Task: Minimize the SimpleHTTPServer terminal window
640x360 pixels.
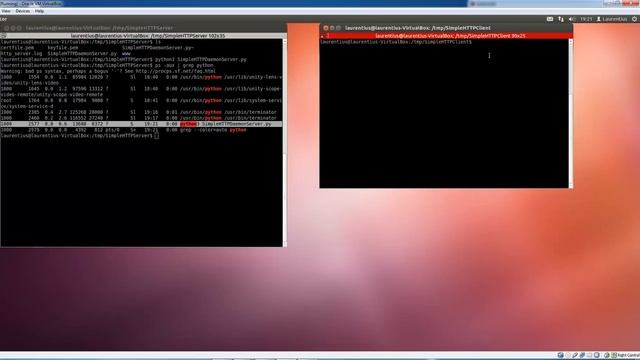Action: pyautogui.click(x=13, y=28)
